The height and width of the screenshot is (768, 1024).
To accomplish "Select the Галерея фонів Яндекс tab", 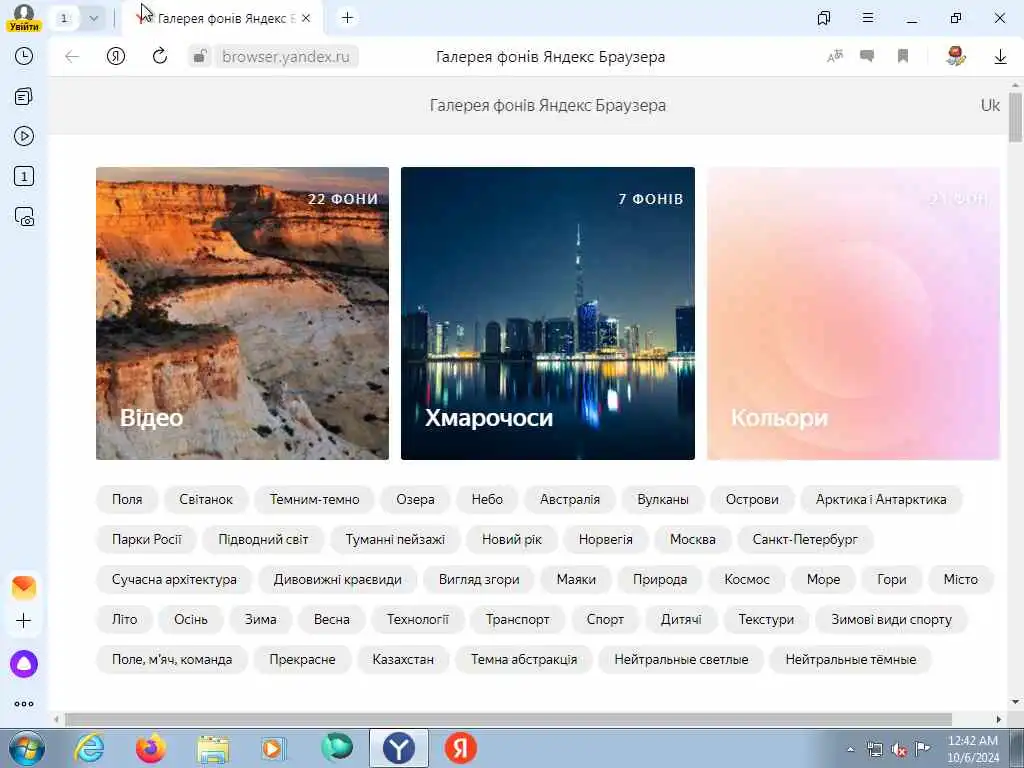I will click(222, 18).
